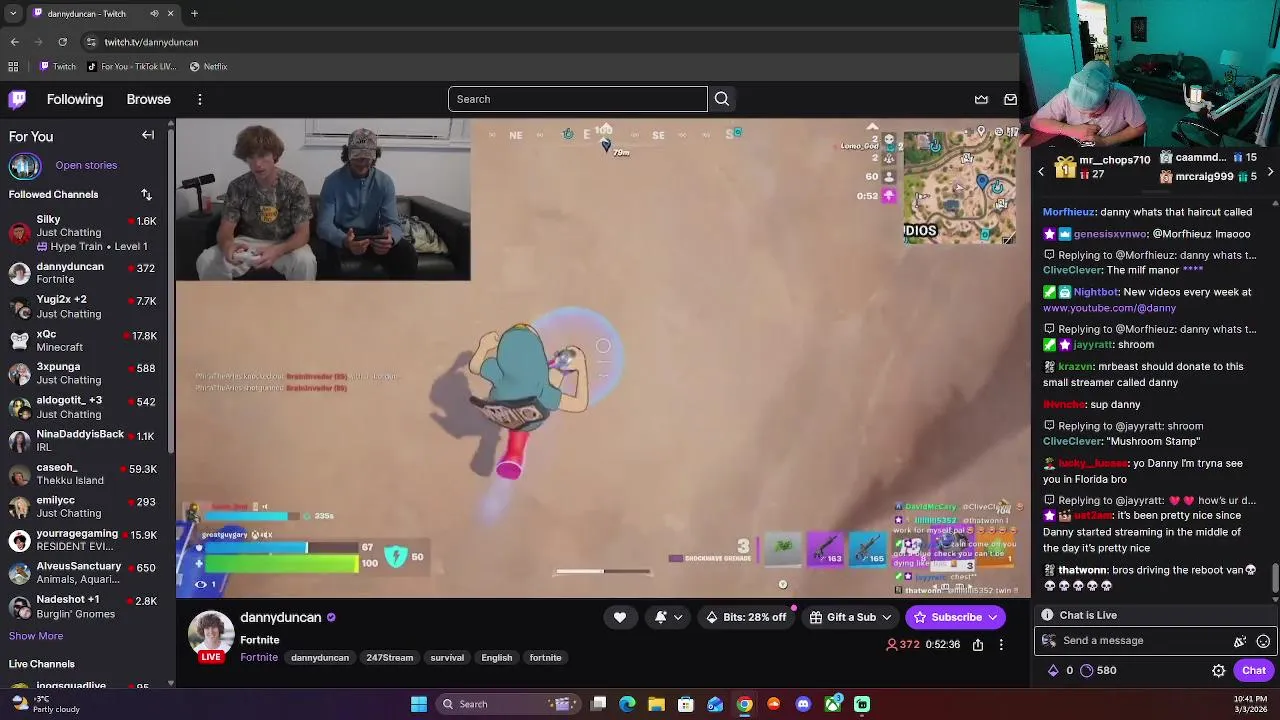1280x720 pixels.
Task: Open Bits cheer icon in chat input
Action: pyautogui.click(x=1240, y=641)
